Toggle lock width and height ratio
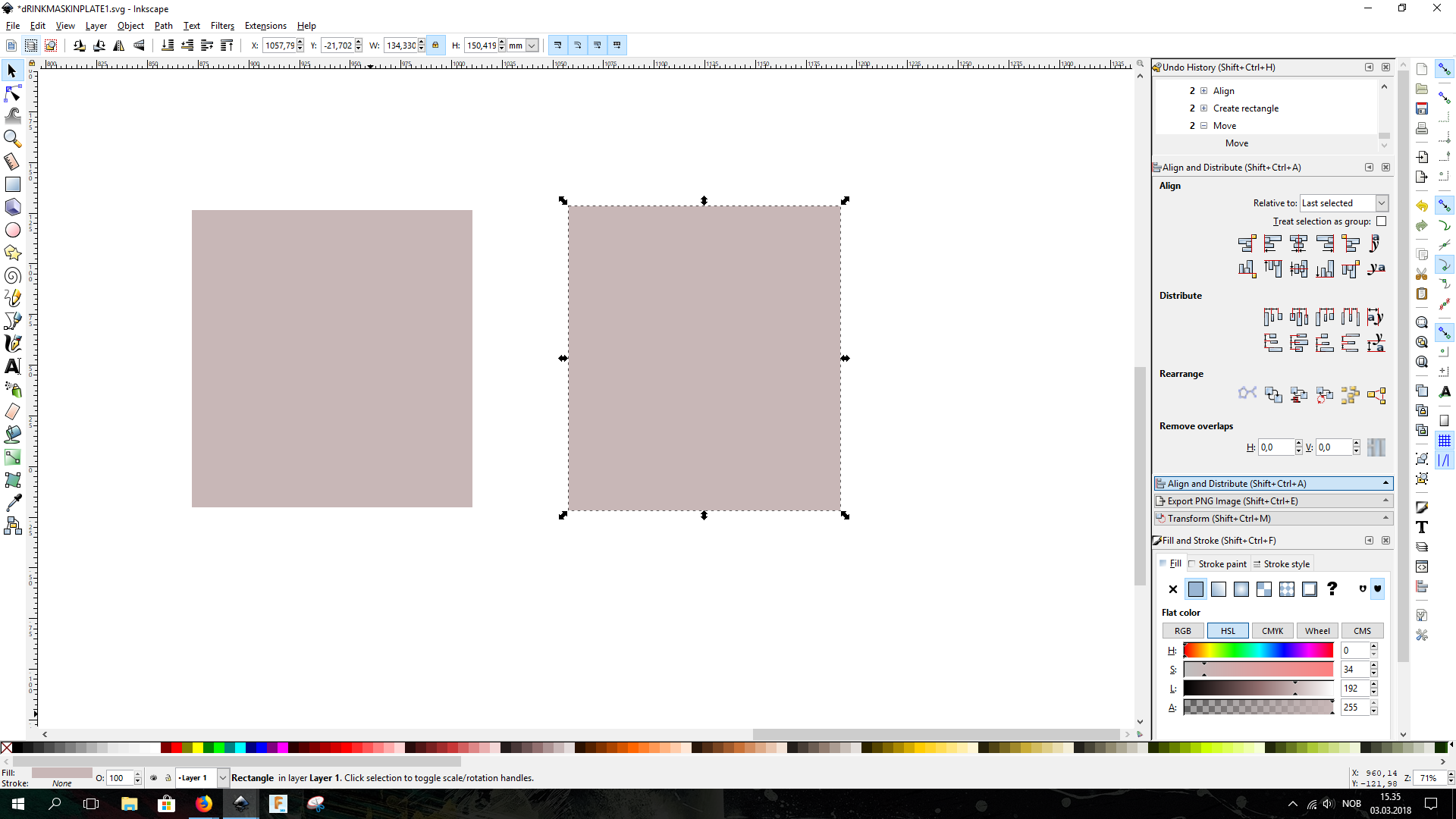 point(435,45)
